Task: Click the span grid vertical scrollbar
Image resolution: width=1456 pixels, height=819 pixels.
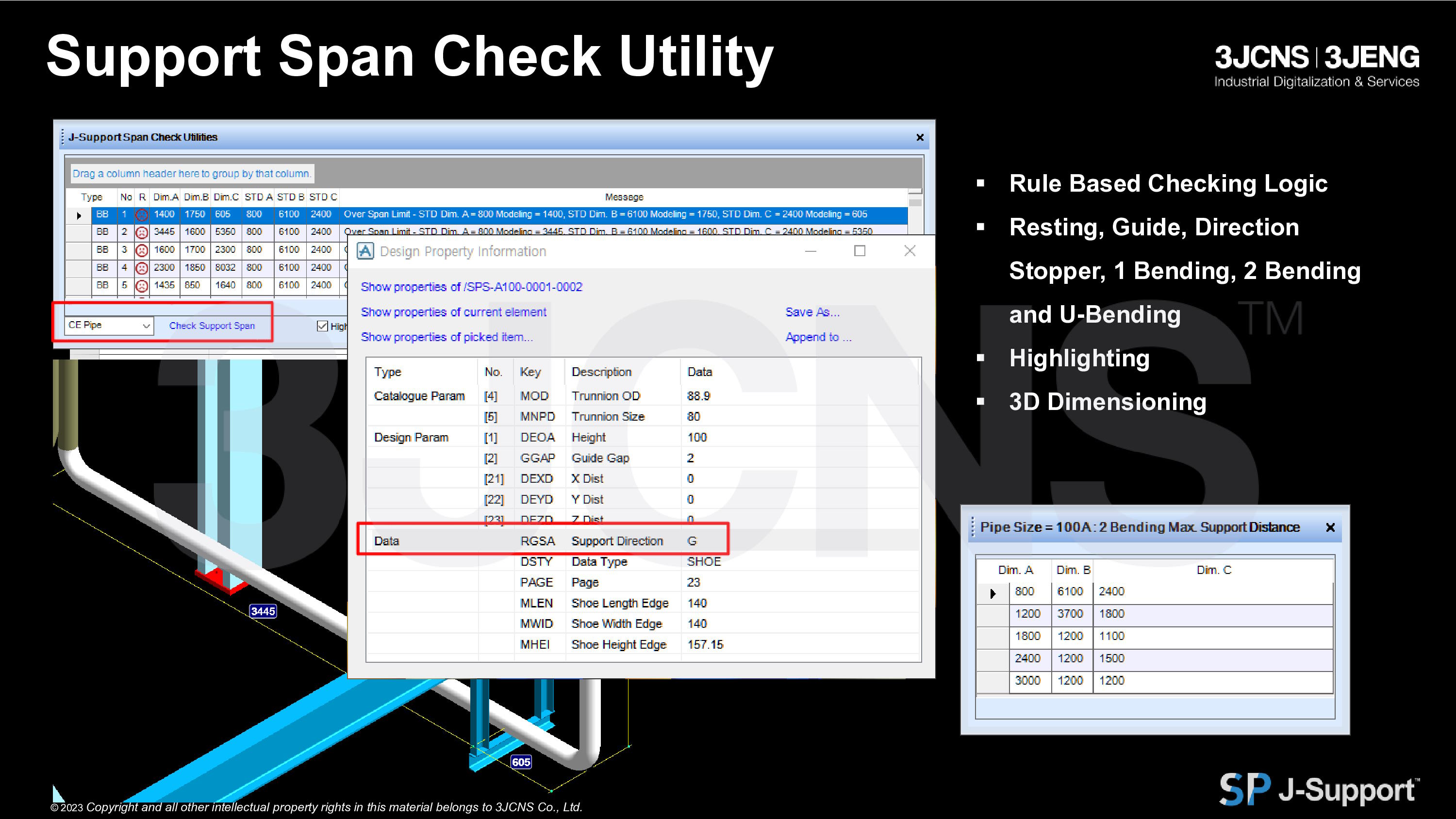Action: tap(915, 212)
